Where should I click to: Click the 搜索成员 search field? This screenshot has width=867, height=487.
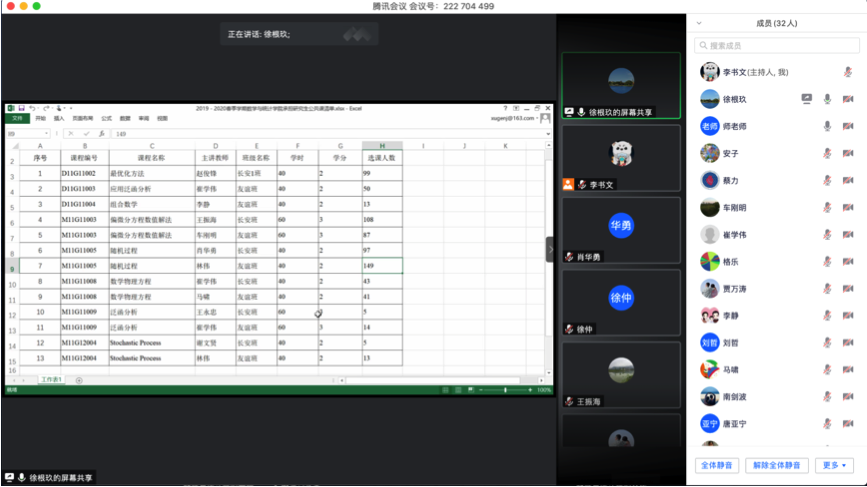[778, 45]
